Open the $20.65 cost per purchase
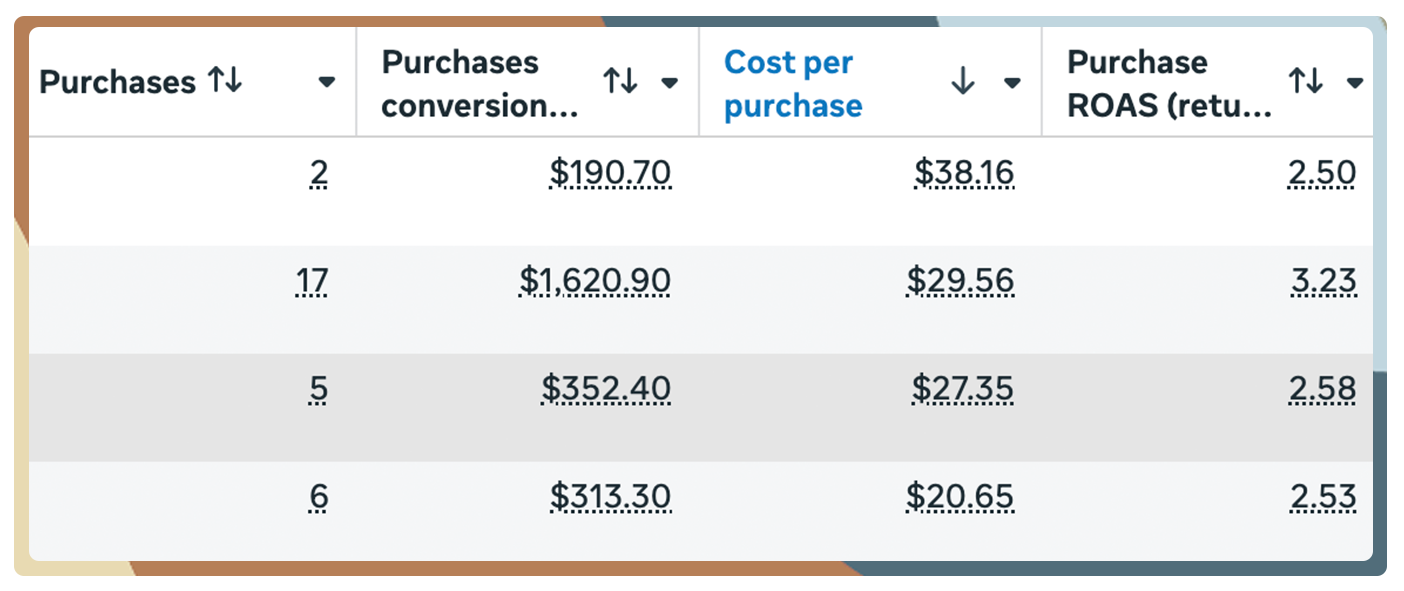 pyautogui.click(x=959, y=496)
